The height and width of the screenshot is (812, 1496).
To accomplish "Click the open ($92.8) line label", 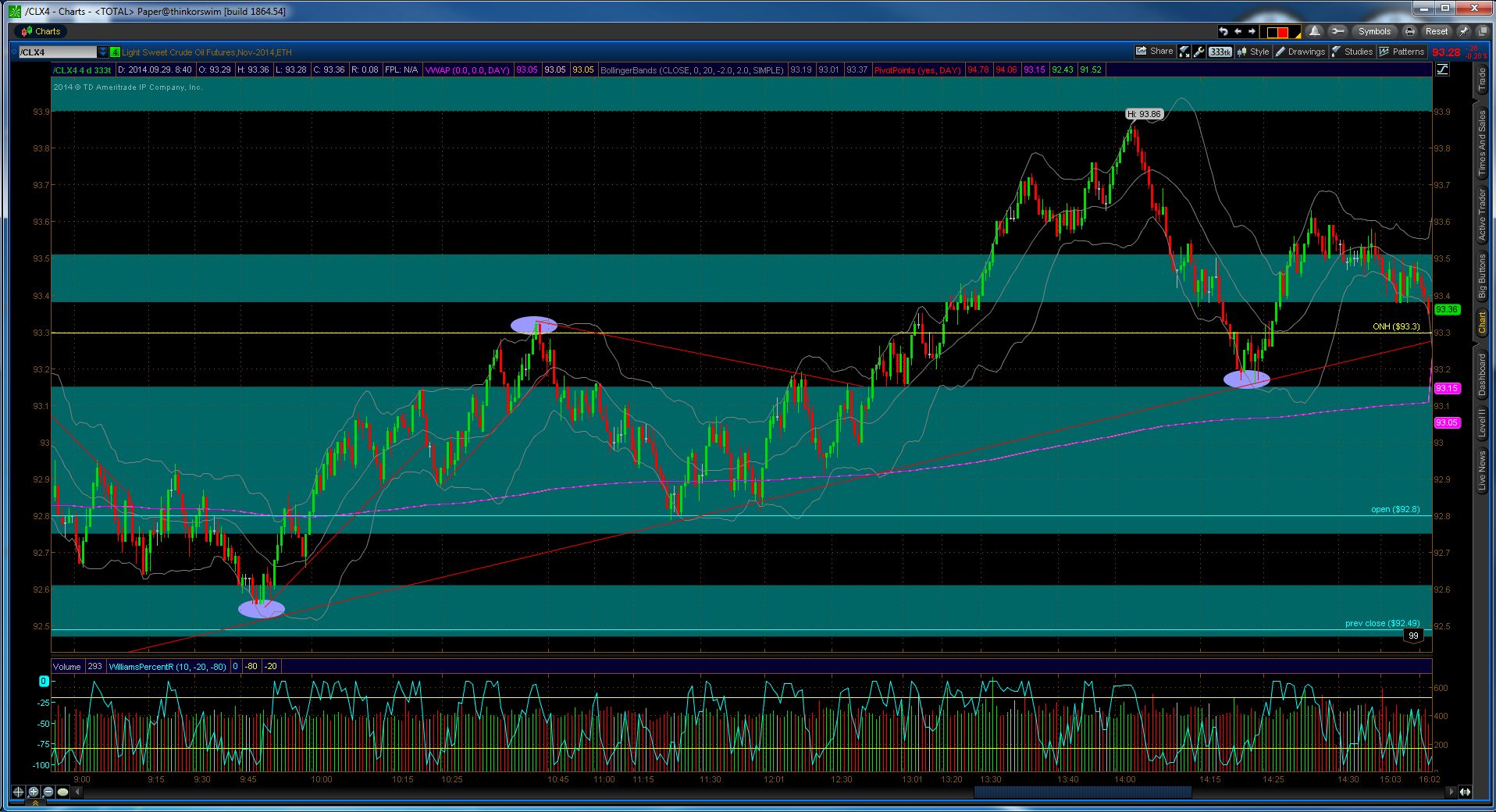I will point(1395,509).
